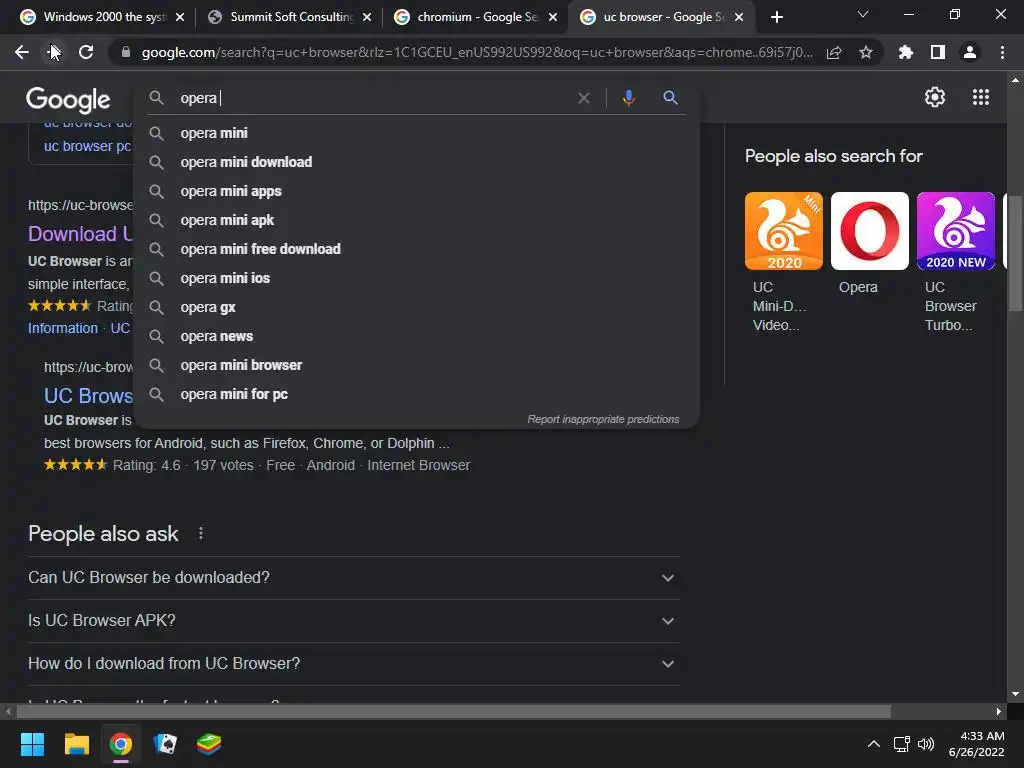Clear the search box with the X
The width and height of the screenshot is (1024, 768).
pyautogui.click(x=584, y=98)
